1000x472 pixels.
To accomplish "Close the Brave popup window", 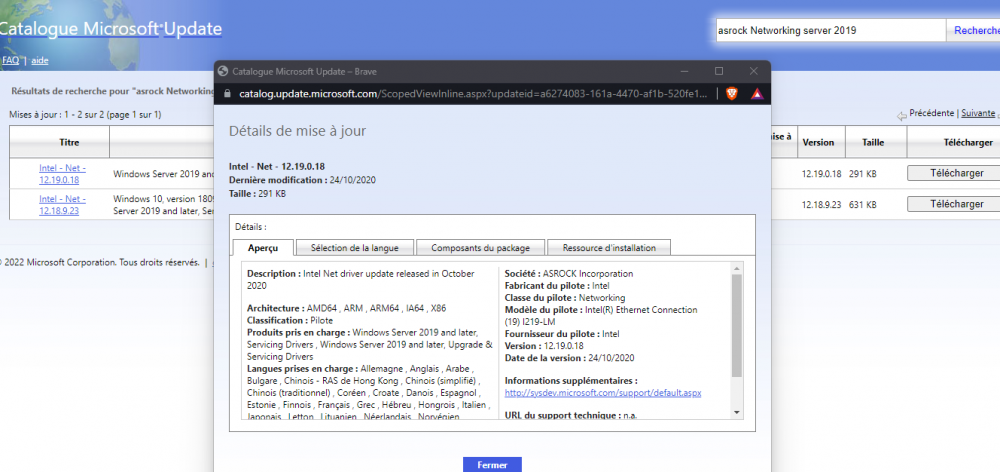I will pyautogui.click(x=753, y=71).
